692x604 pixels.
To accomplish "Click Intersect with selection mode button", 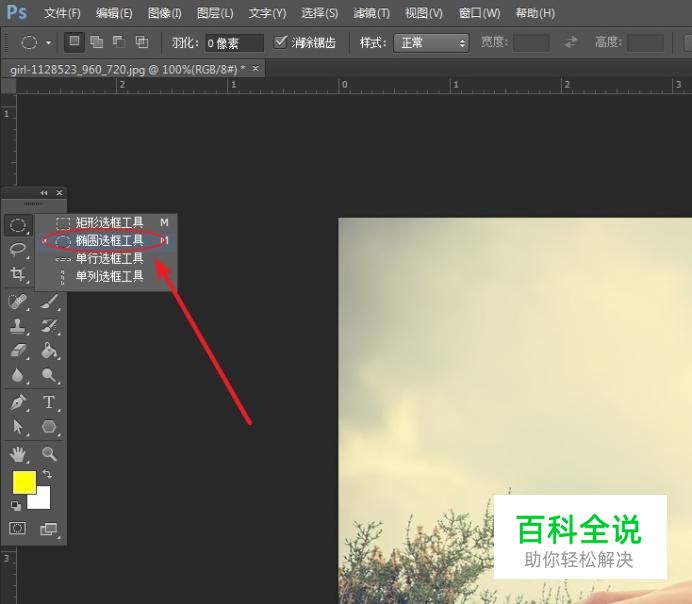I will 141,42.
